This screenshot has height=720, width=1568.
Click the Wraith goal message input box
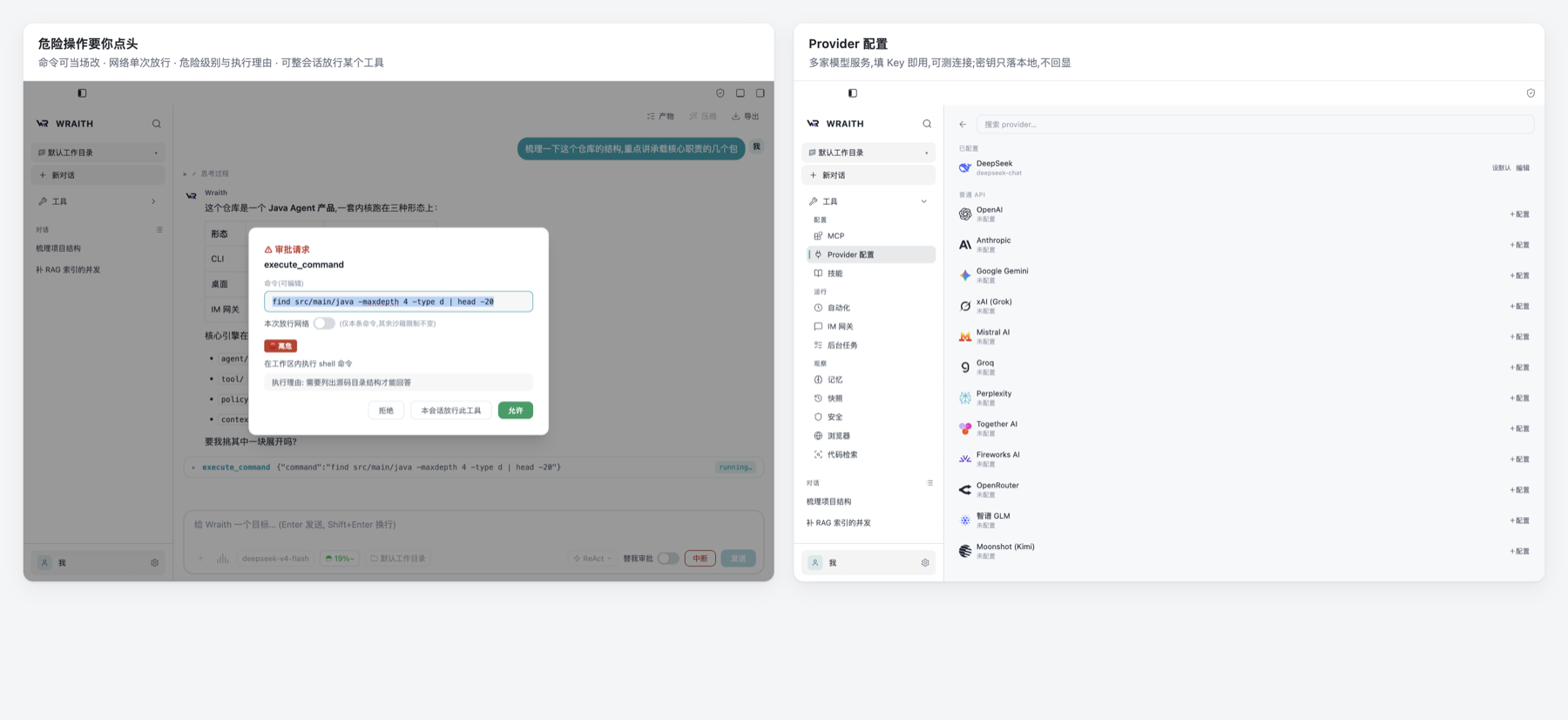click(x=474, y=525)
